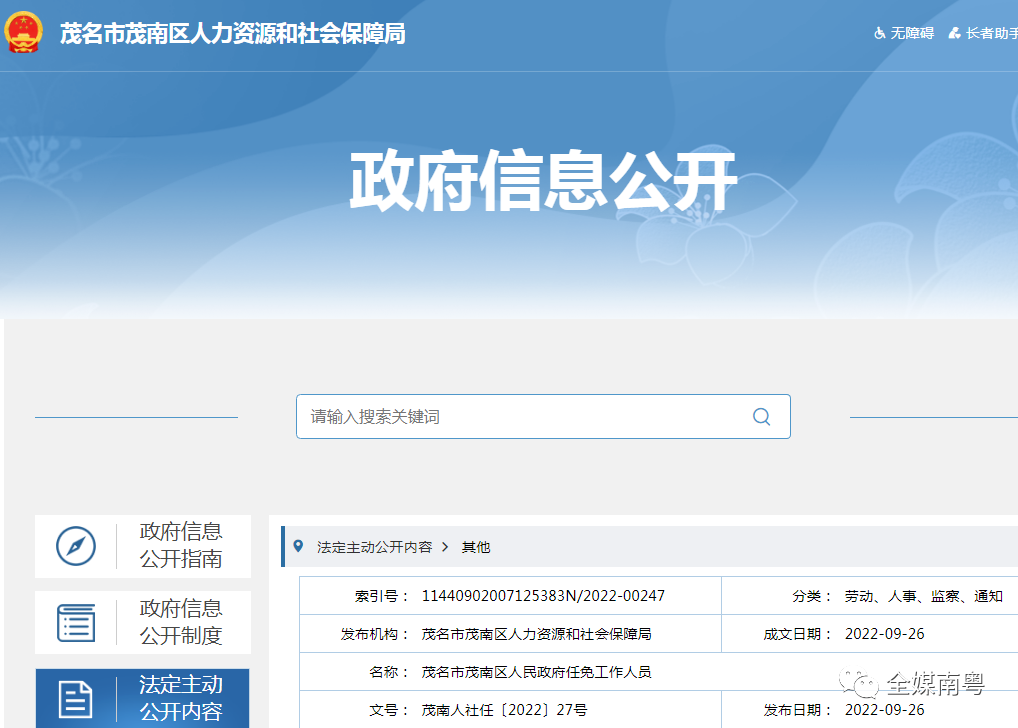Click the location pin breadcrumb icon
This screenshot has width=1018, height=728.
click(x=298, y=546)
